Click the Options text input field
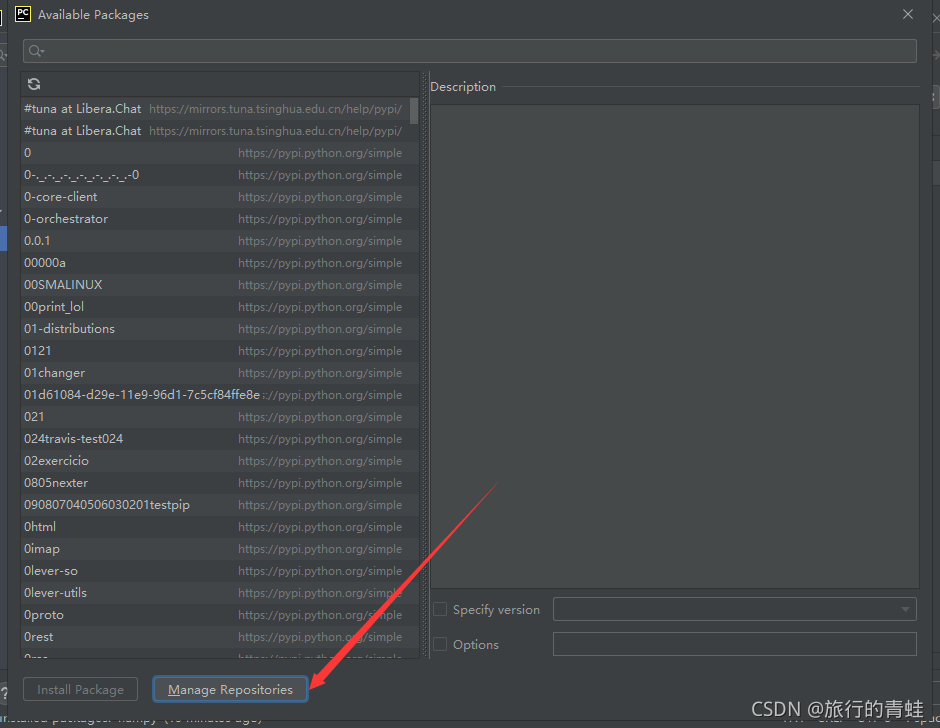 pyautogui.click(x=735, y=644)
